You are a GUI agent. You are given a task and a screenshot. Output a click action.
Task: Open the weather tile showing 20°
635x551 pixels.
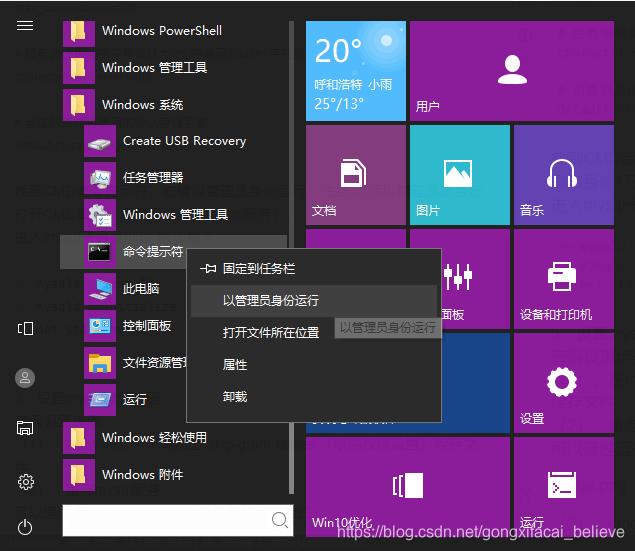coord(356,71)
